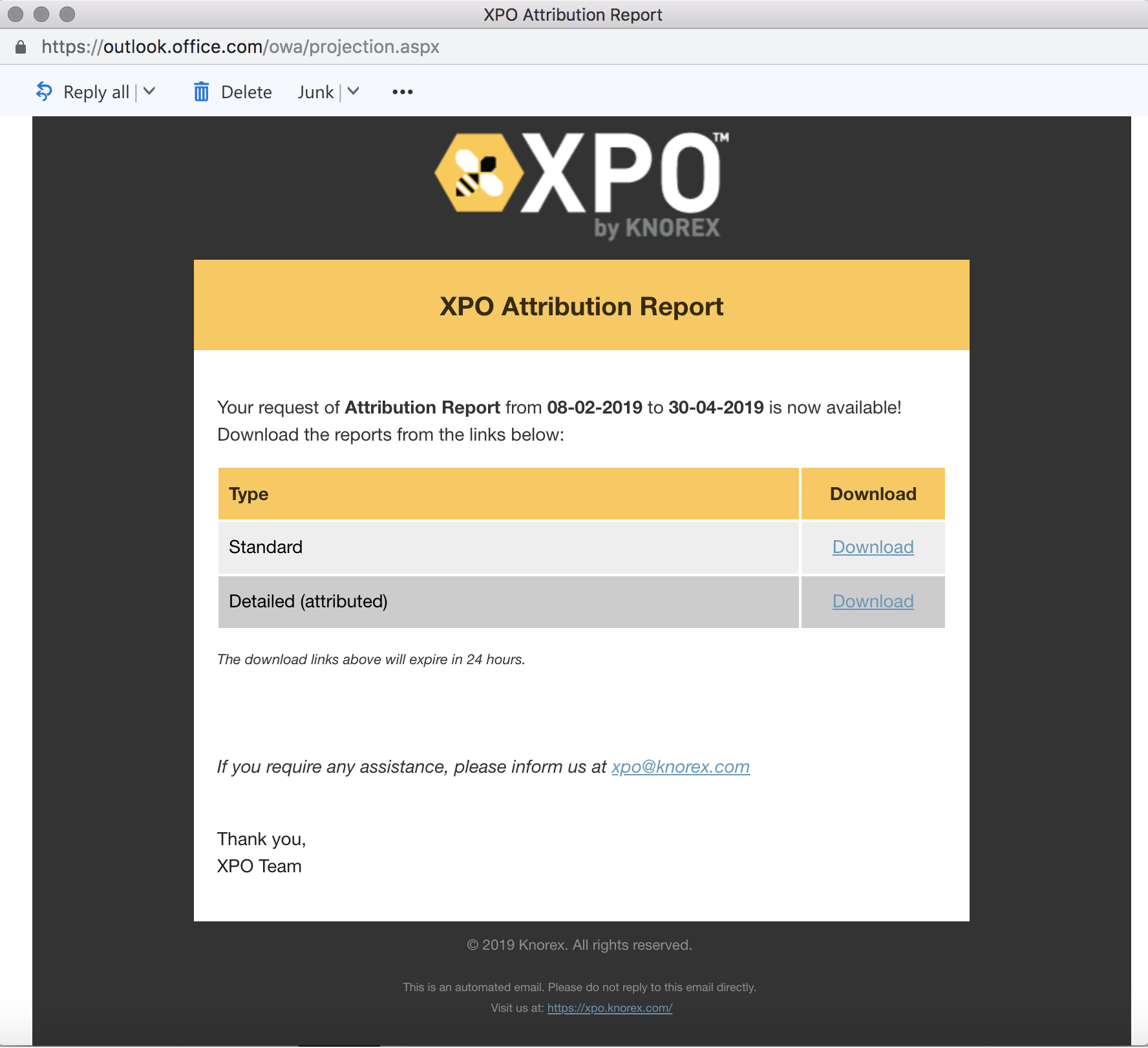Screen dimensions: 1148x1048
Task: Click the yellow XPO Attribution Report banner
Action: coord(581,306)
